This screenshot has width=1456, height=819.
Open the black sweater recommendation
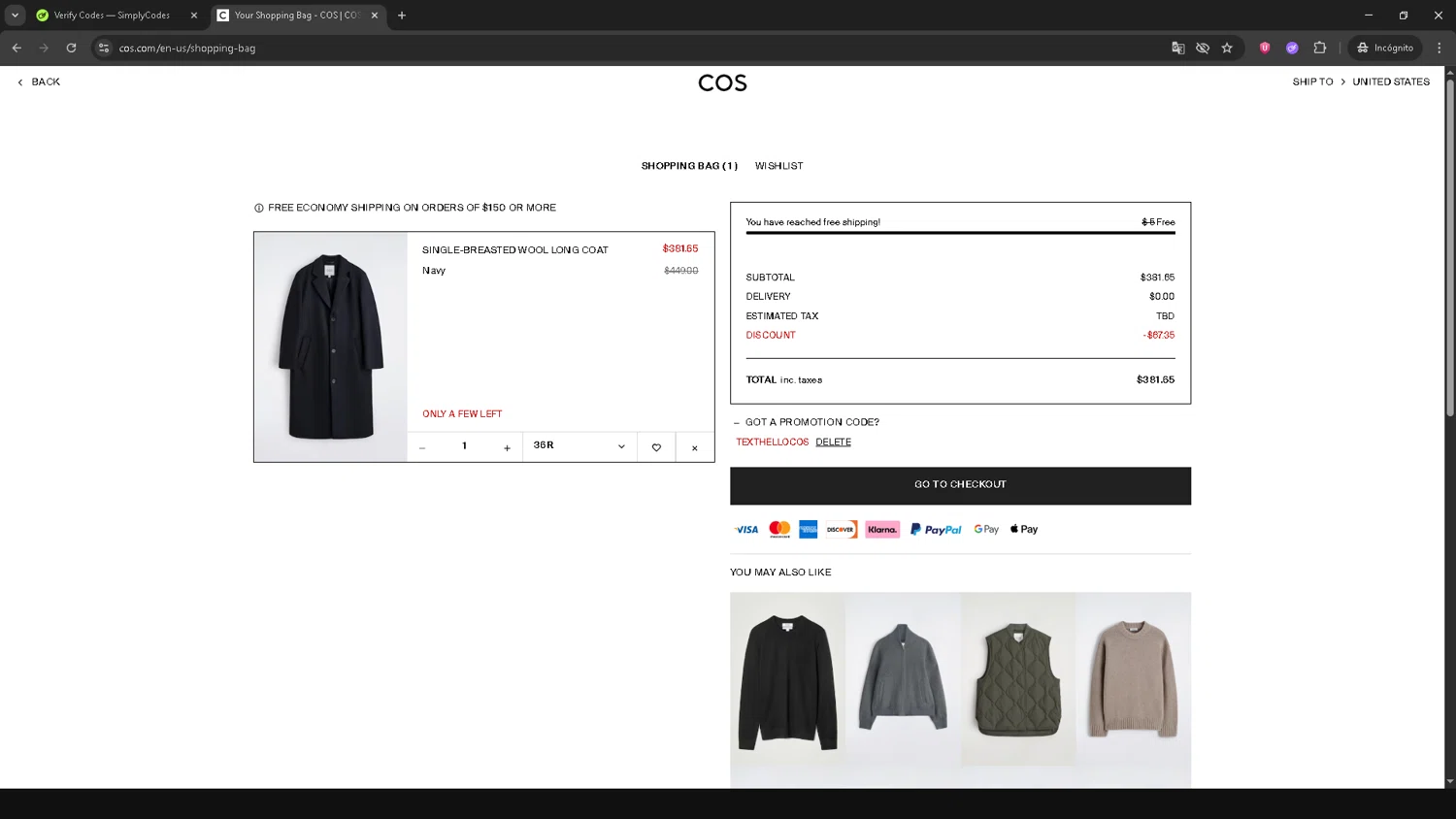pyautogui.click(x=787, y=679)
